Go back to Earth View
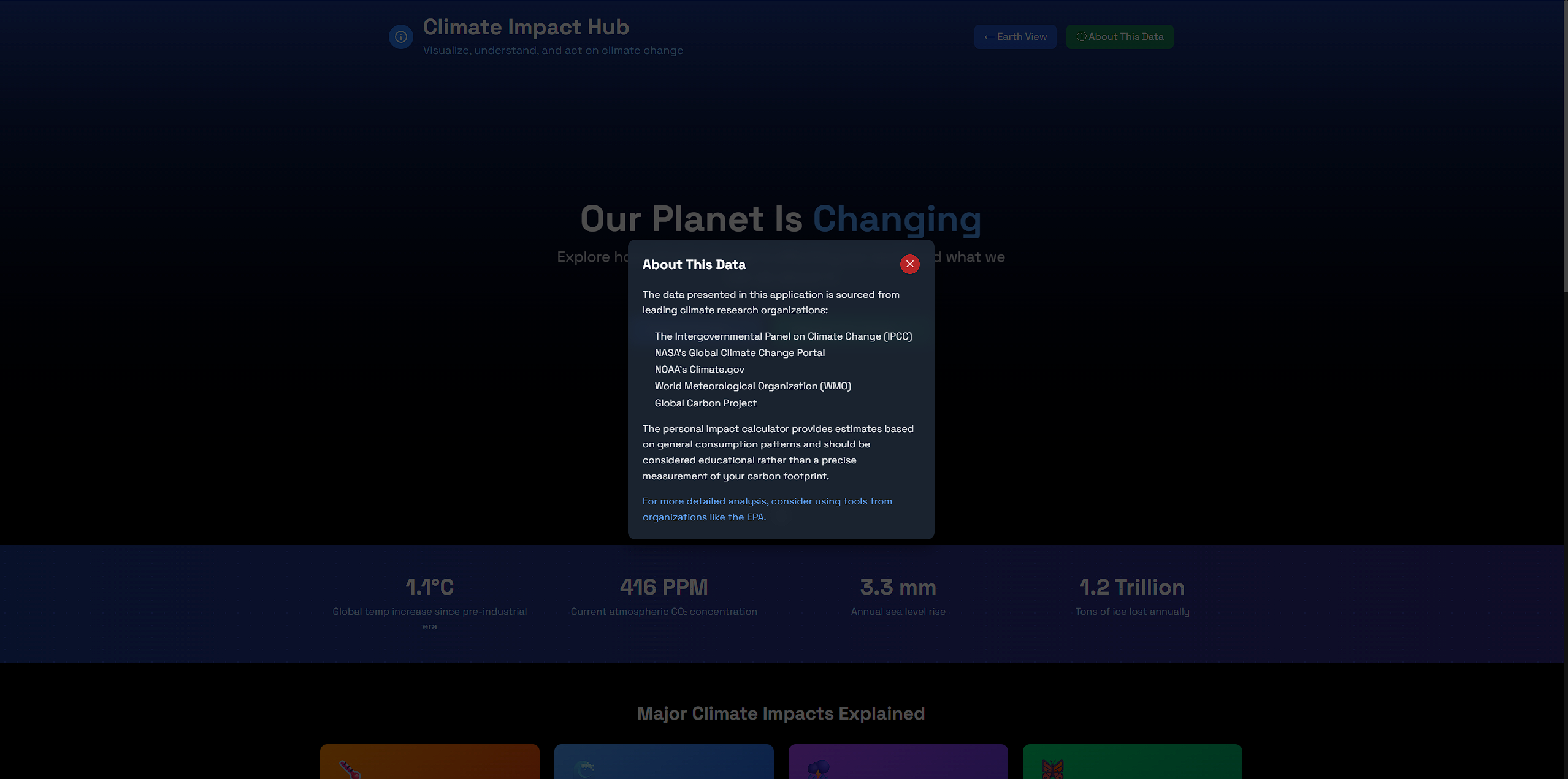This screenshot has height=779, width=1568. pyautogui.click(x=1015, y=37)
